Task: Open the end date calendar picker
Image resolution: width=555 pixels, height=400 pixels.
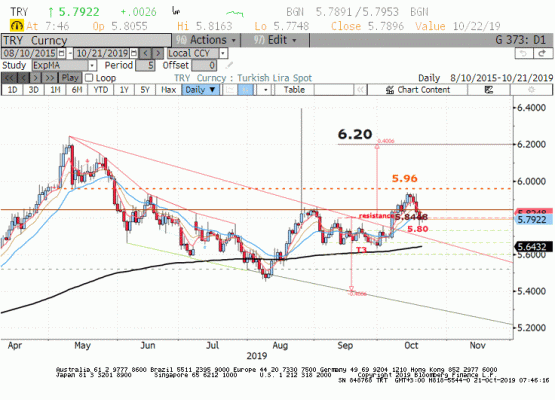Action: [x=134, y=53]
